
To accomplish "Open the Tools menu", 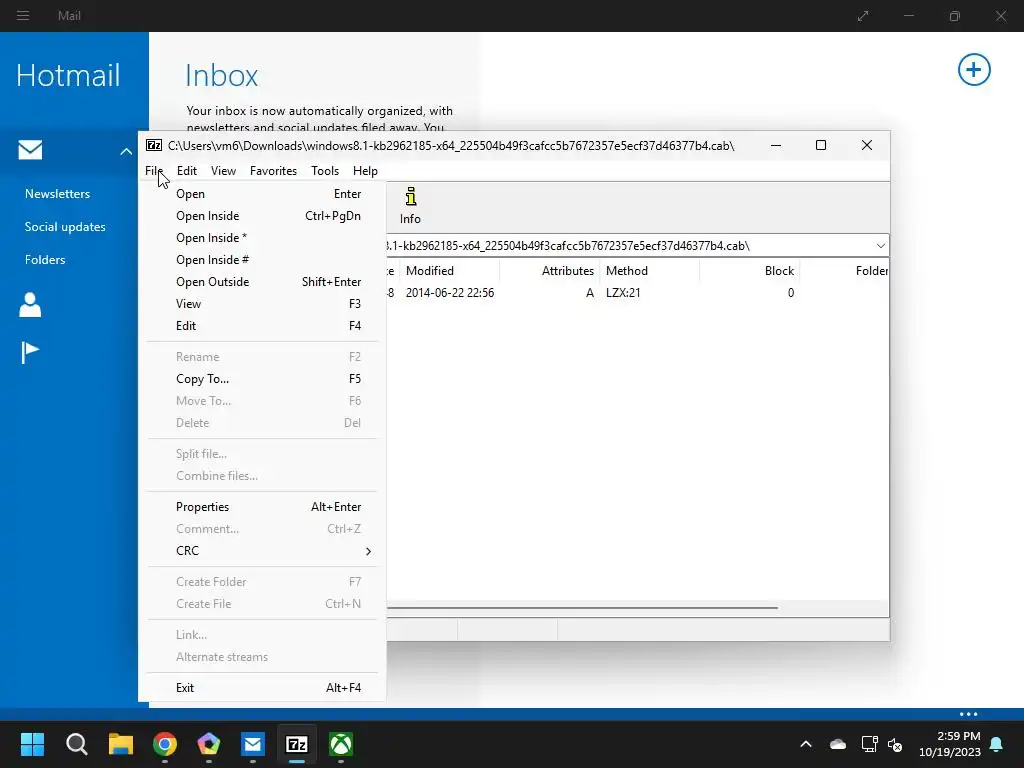I will 325,171.
